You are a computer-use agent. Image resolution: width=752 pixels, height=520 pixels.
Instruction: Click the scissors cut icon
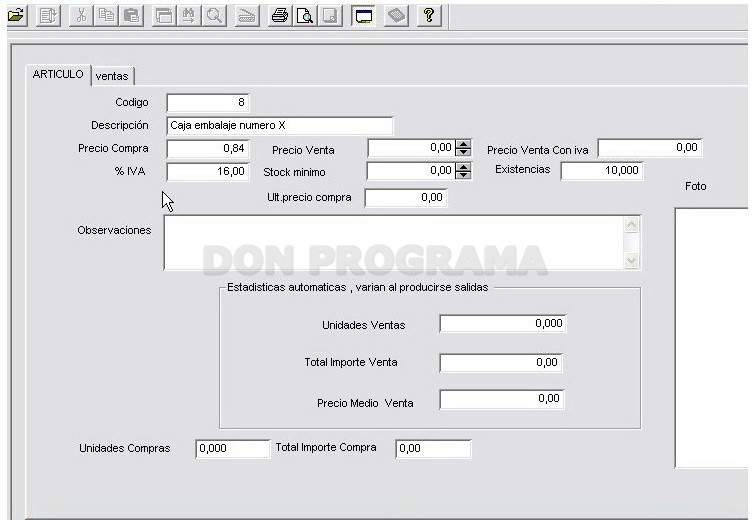point(81,16)
